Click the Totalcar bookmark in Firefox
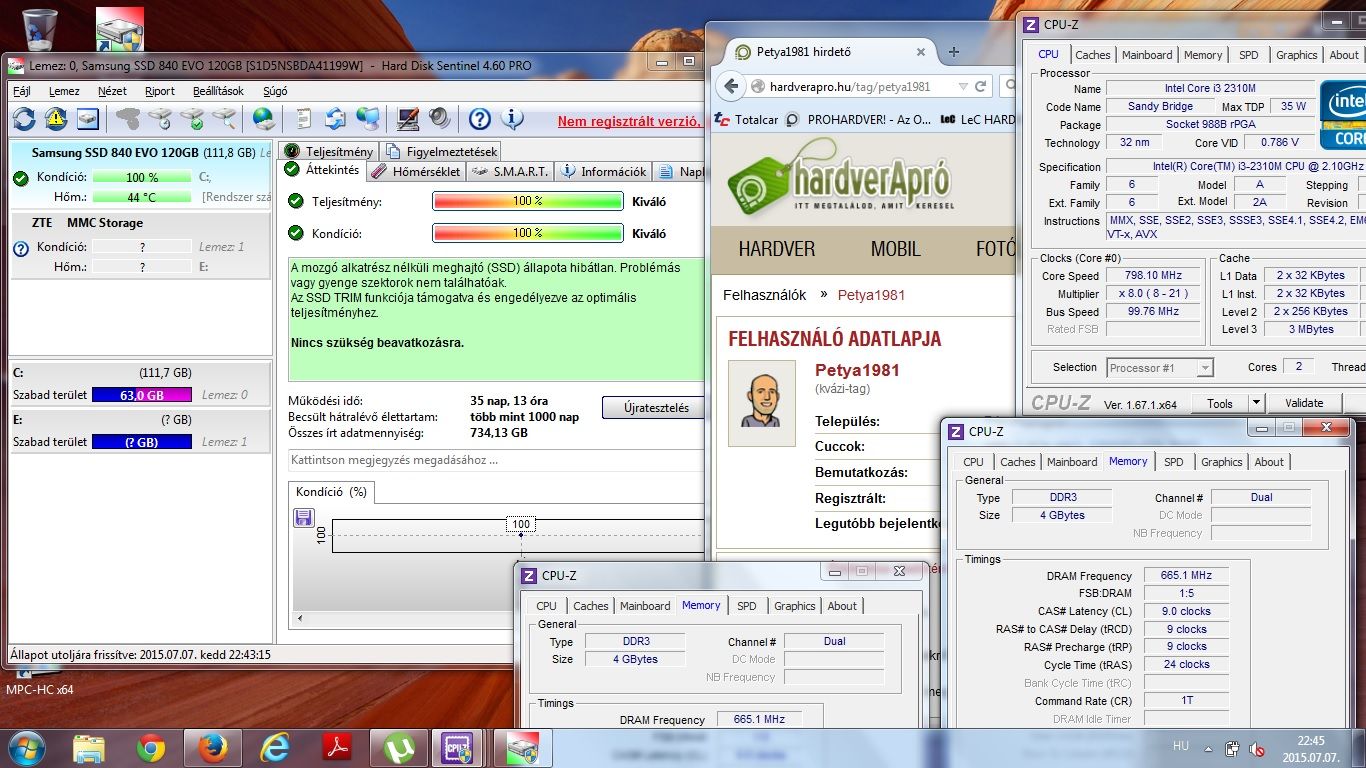Image resolution: width=1366 pixels, height=768 pixels. click(x=745, y=120)
